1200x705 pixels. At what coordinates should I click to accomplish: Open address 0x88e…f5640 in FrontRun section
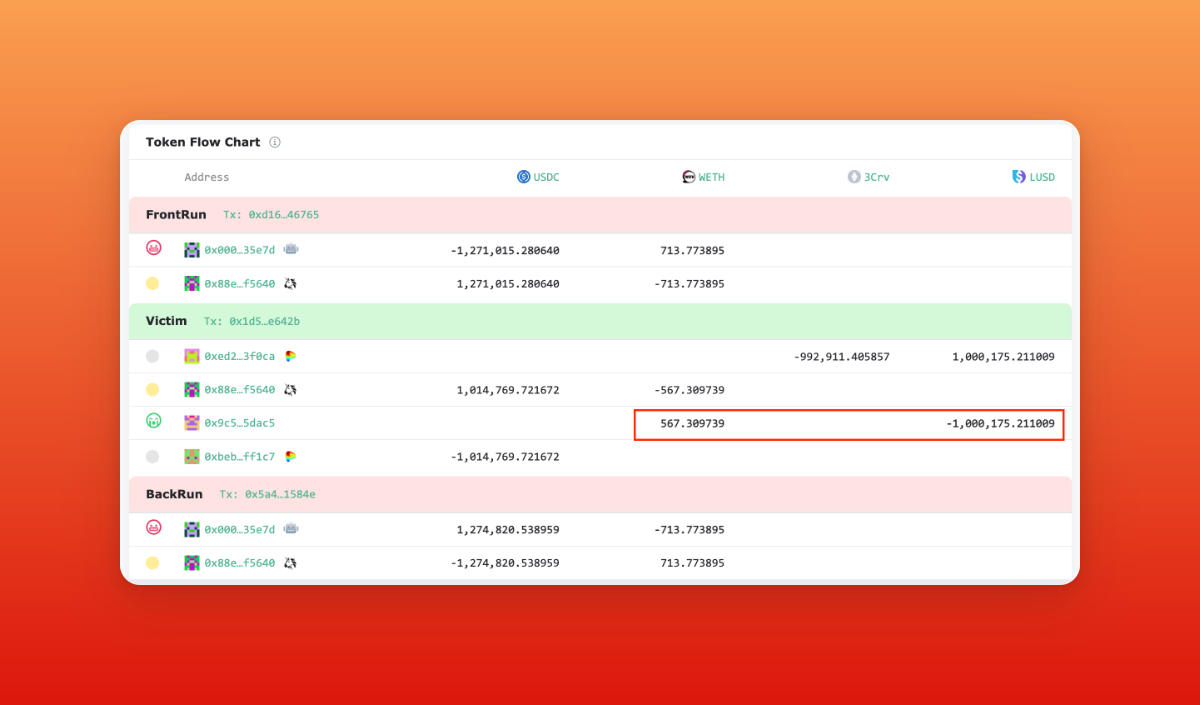coord(240,284)
